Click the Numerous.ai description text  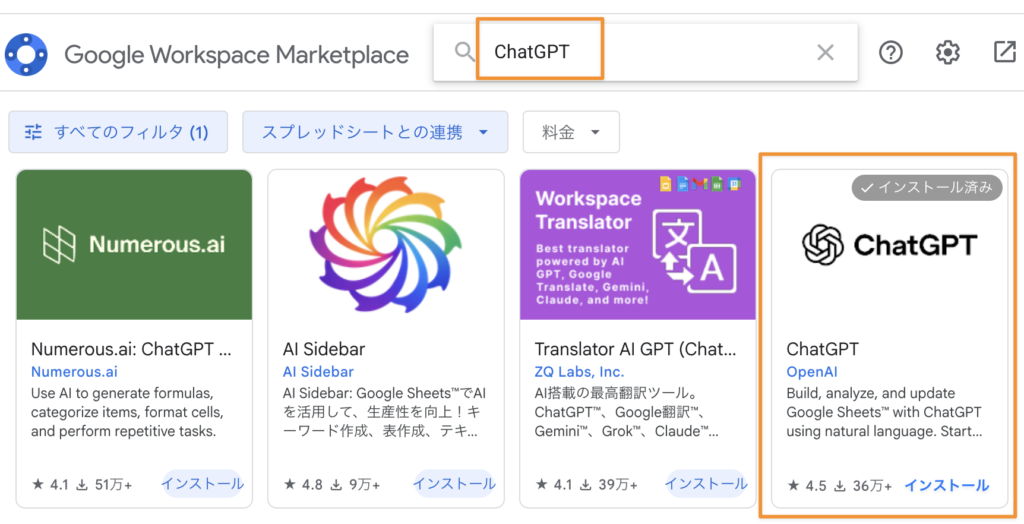(x=127, y=412)
